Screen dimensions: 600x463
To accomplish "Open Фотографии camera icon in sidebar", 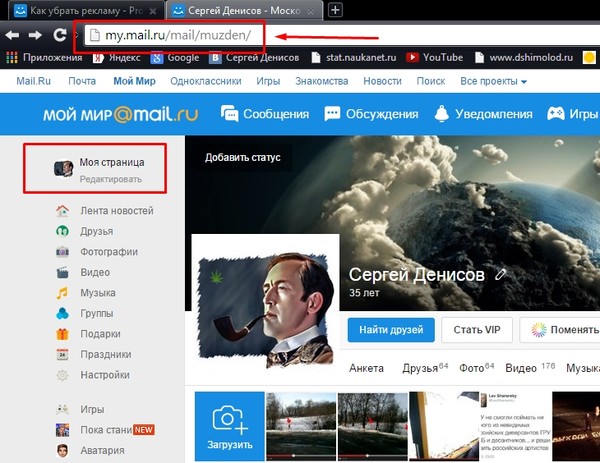I will tap(97, 252).
